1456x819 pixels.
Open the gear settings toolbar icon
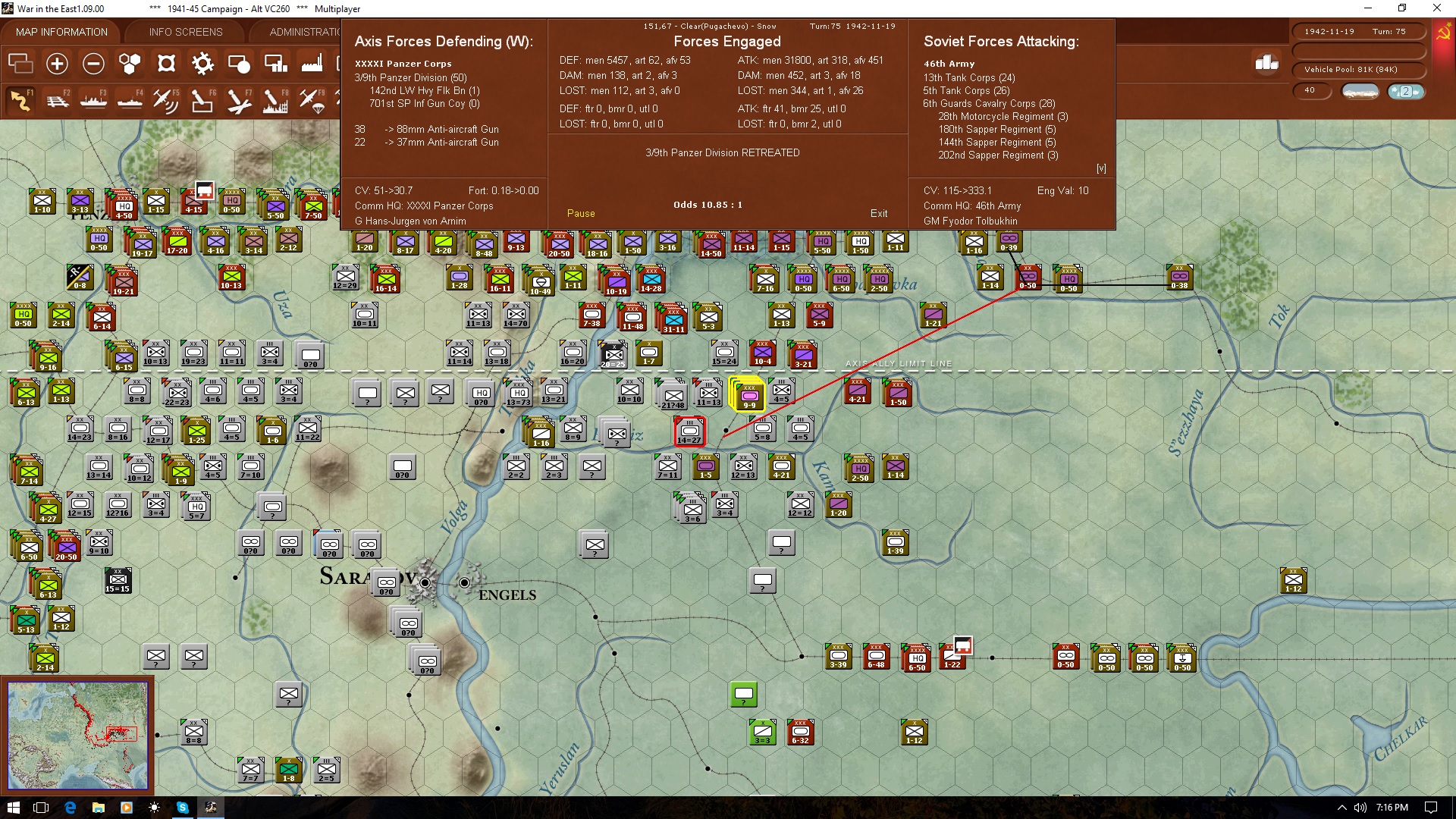(202, 64)
